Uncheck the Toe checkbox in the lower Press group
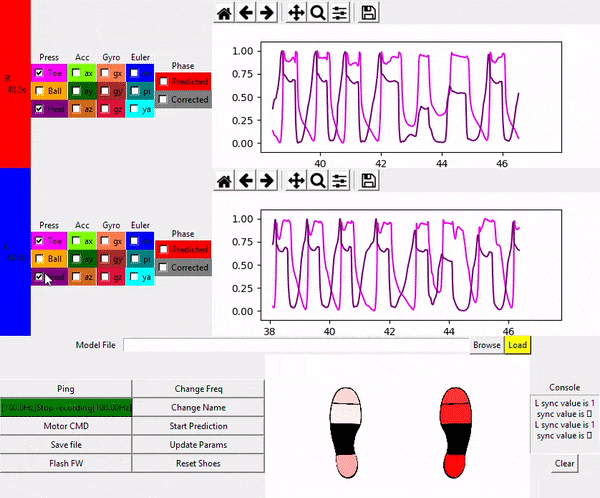 point(39,240)
